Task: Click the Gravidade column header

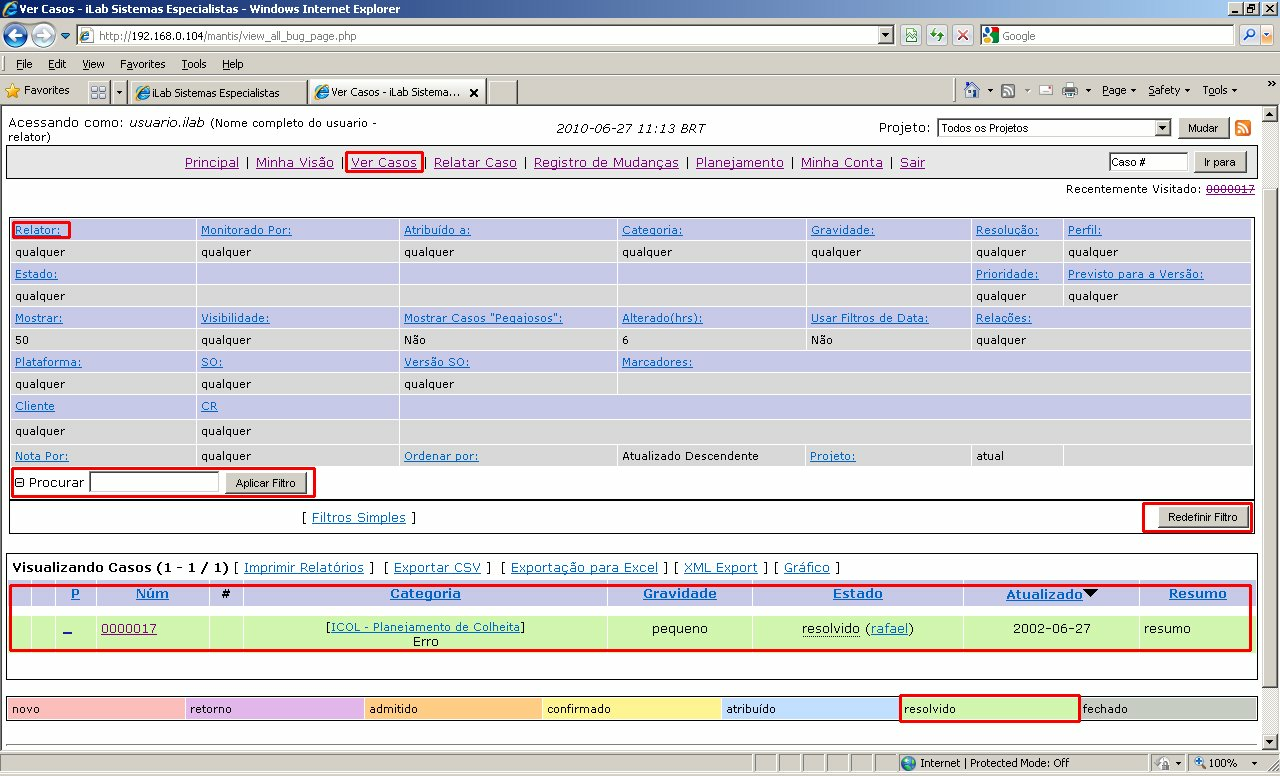Action: coord(680,593)
